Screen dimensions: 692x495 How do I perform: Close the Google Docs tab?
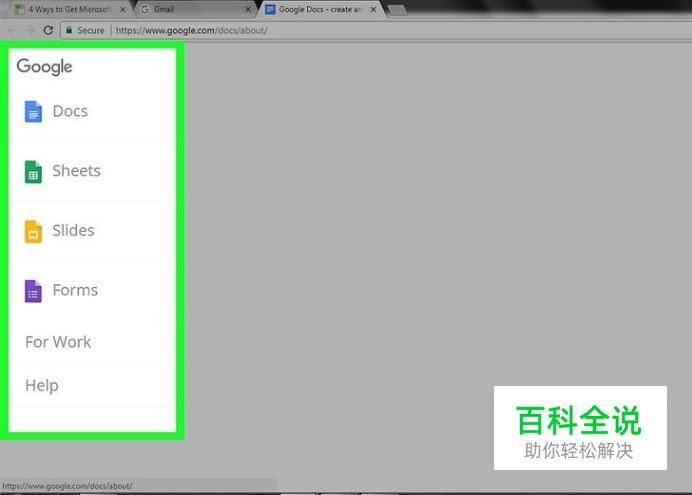373,9
